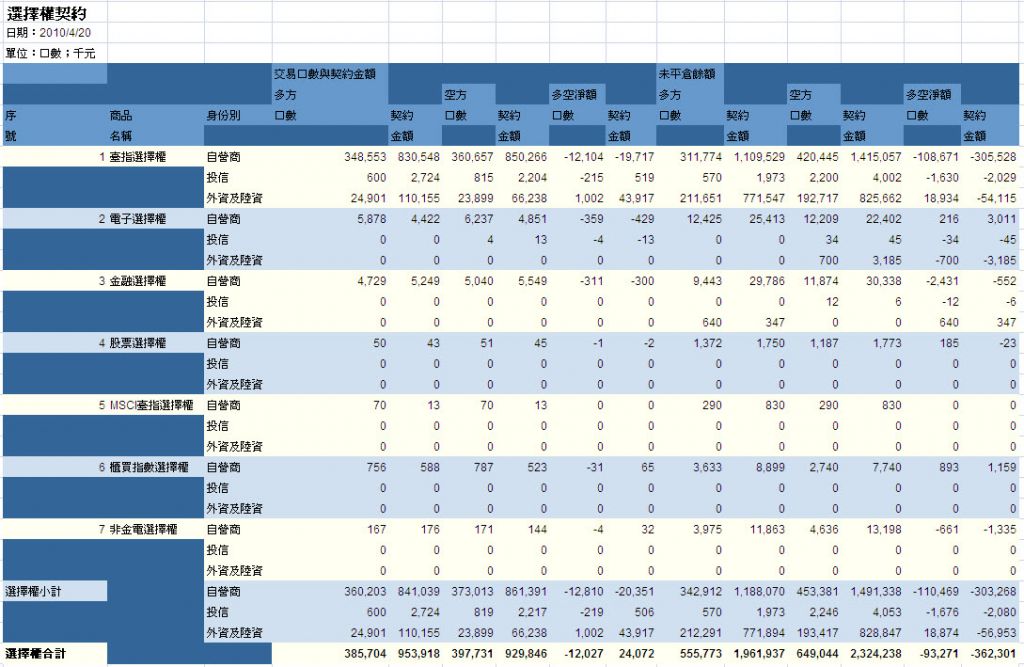
Task: Click the total cell -12,027
Action: click(583, 653)
